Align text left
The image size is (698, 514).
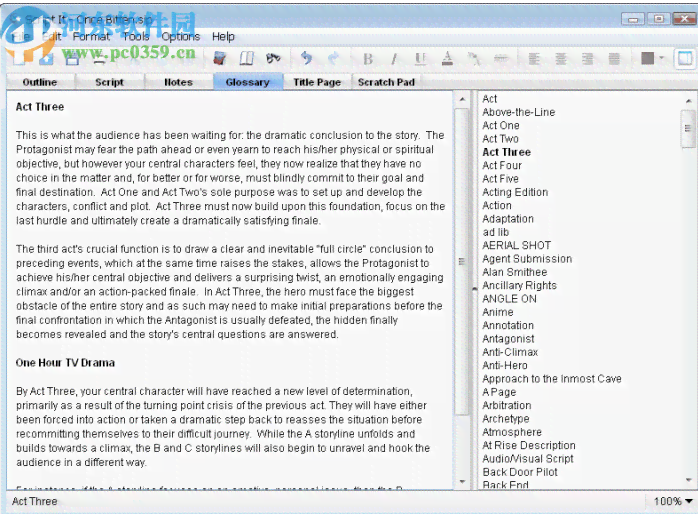534,59
